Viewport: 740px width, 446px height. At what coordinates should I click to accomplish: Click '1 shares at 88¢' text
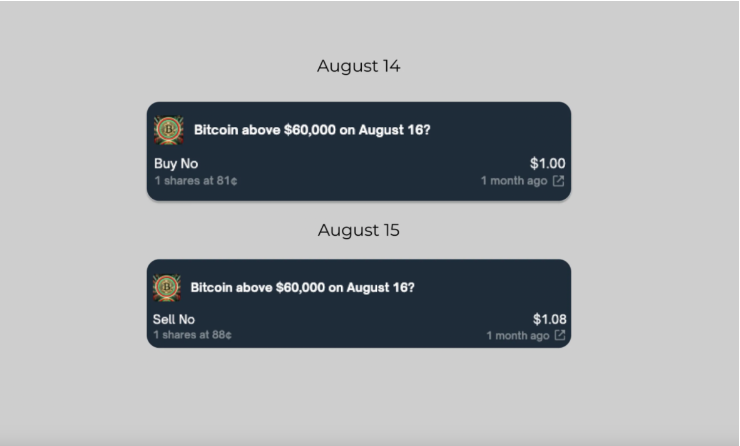coord(192,335)
